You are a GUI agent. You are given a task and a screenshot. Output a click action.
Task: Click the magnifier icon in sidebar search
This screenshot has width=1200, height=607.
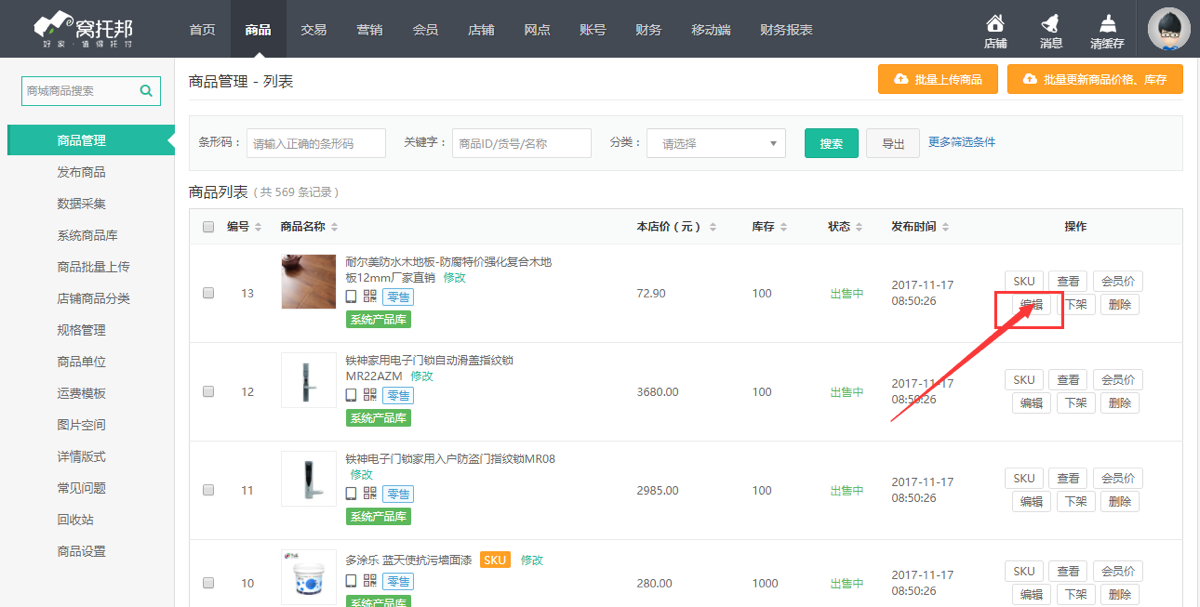146,90
